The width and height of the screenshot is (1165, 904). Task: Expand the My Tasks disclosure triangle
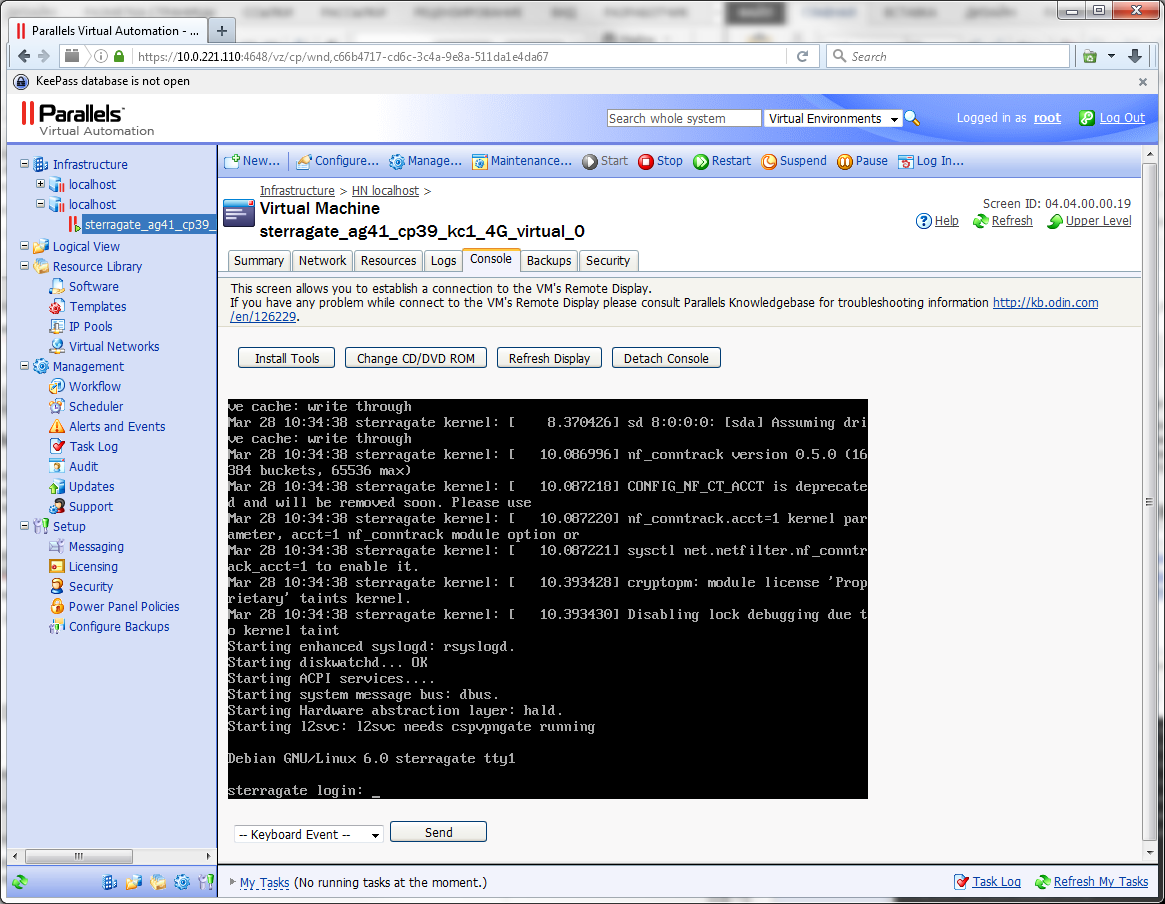point(233,882)
